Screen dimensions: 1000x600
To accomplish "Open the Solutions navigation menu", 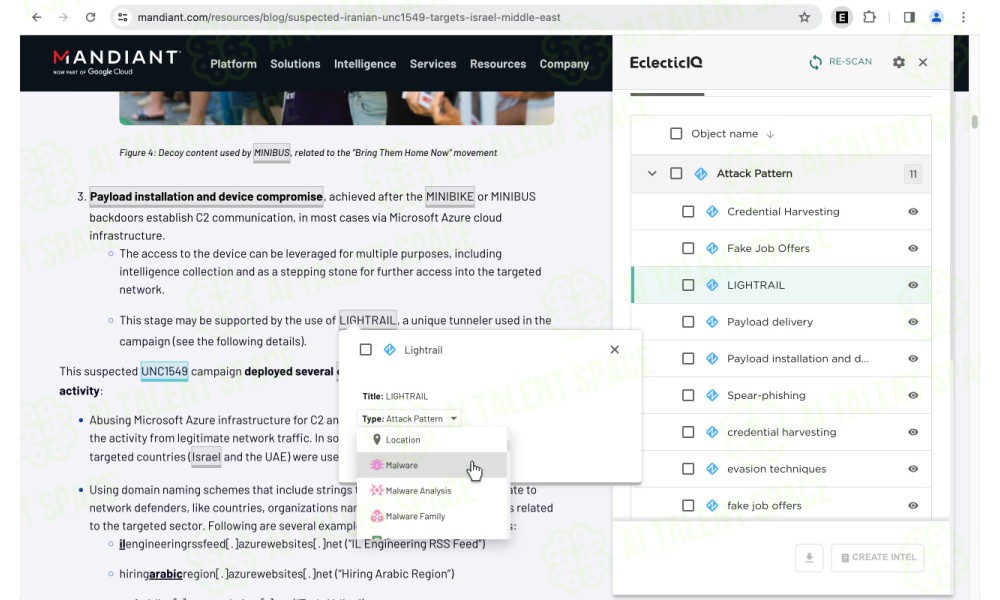I will pyautogui.click(x=295, y=64).
